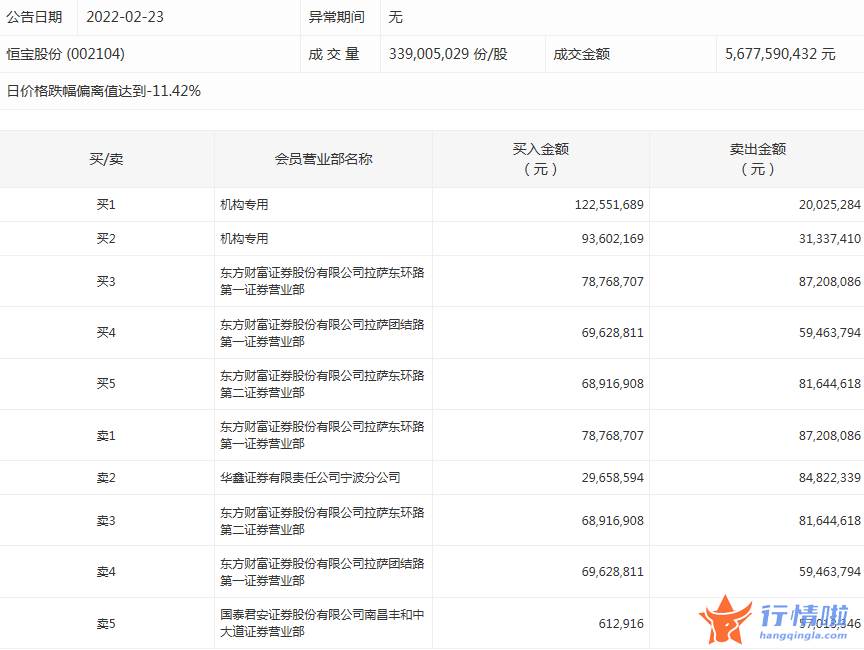
Task: Click the 成交金额 label
Action: [x=581, y=54]
